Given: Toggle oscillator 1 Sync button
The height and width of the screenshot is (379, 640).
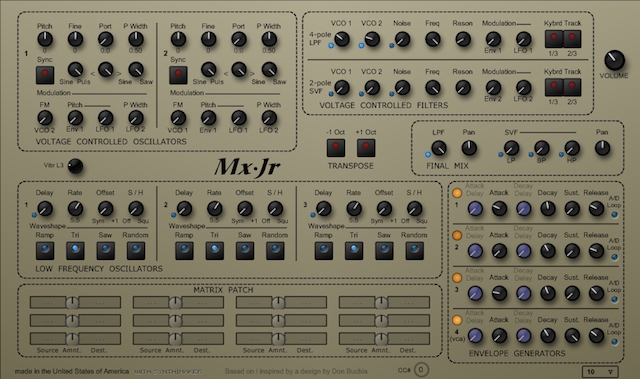Looking at the screenshot, I should click(x=45, y=75).
